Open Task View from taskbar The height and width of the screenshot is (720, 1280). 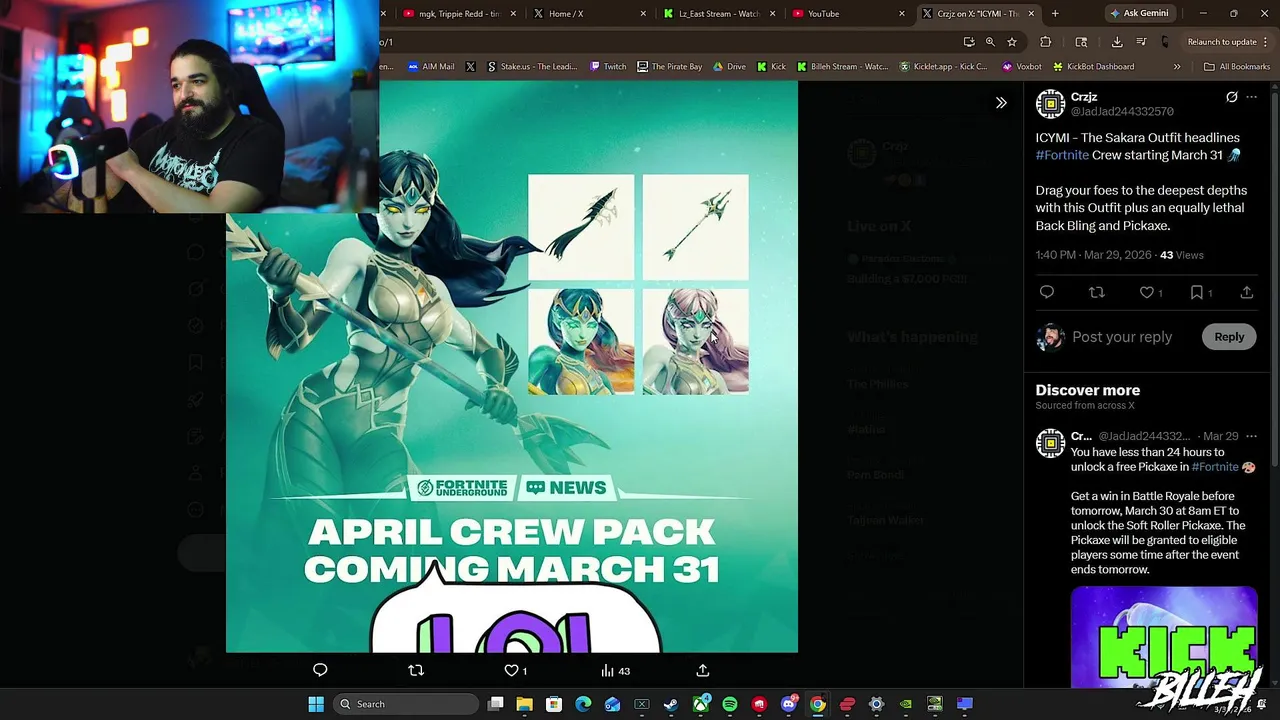point(496,704)
